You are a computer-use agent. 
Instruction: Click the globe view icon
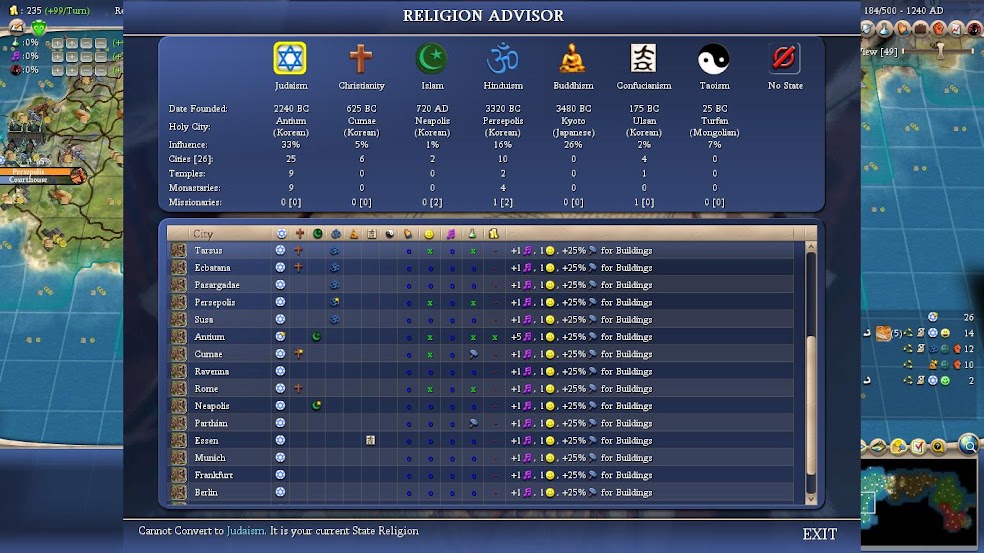(969, 445)
